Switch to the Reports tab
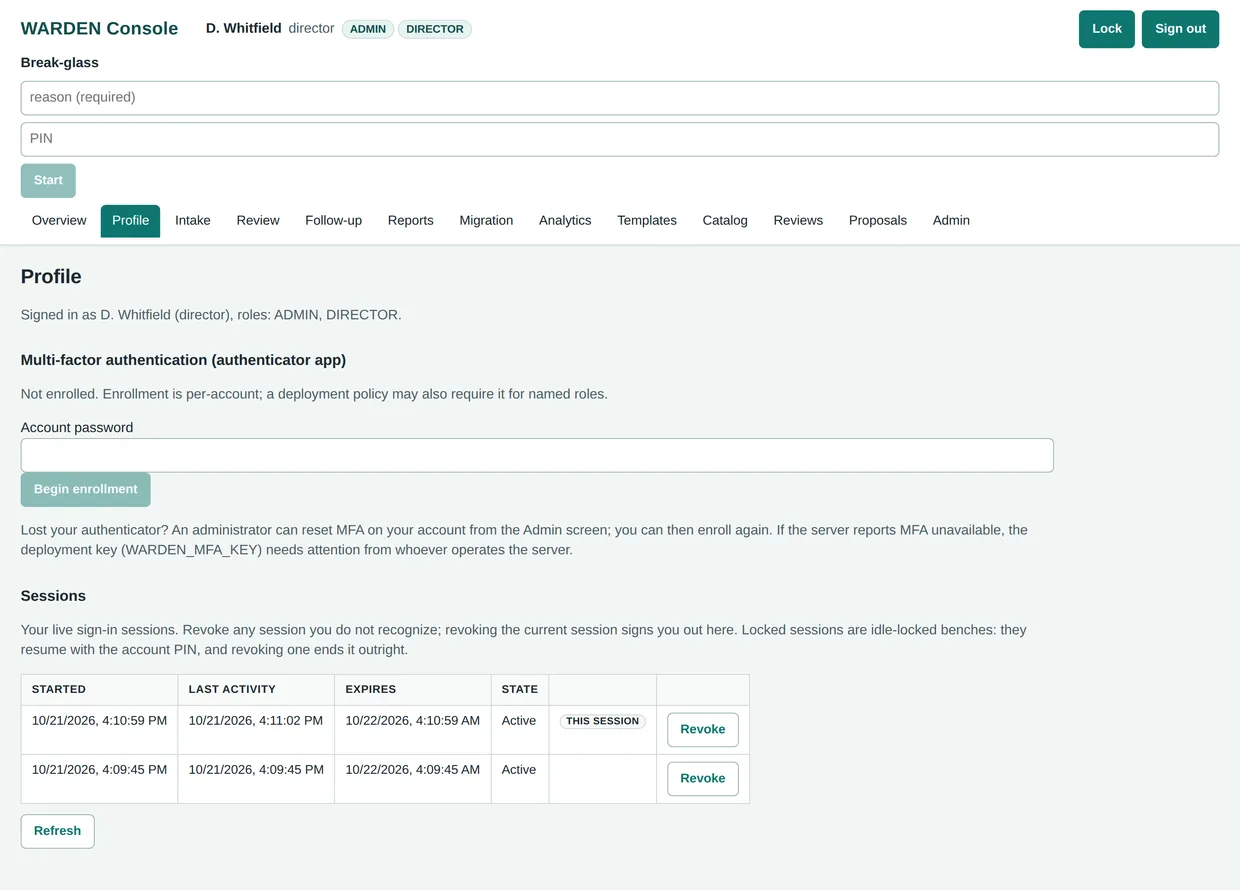Image resolution: width=1240 pixels, height=890 pixels. pos(411,221)
